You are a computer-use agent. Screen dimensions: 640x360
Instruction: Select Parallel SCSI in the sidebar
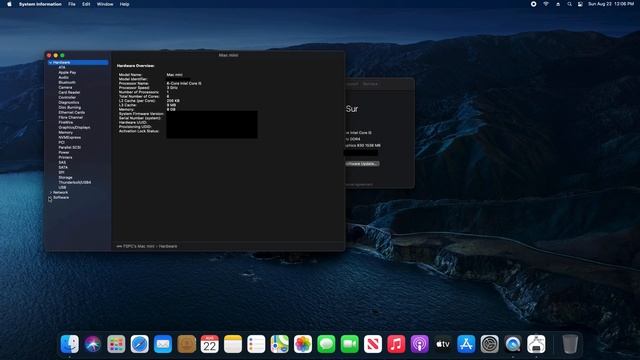pyautogui.click(x=69, y=147)
